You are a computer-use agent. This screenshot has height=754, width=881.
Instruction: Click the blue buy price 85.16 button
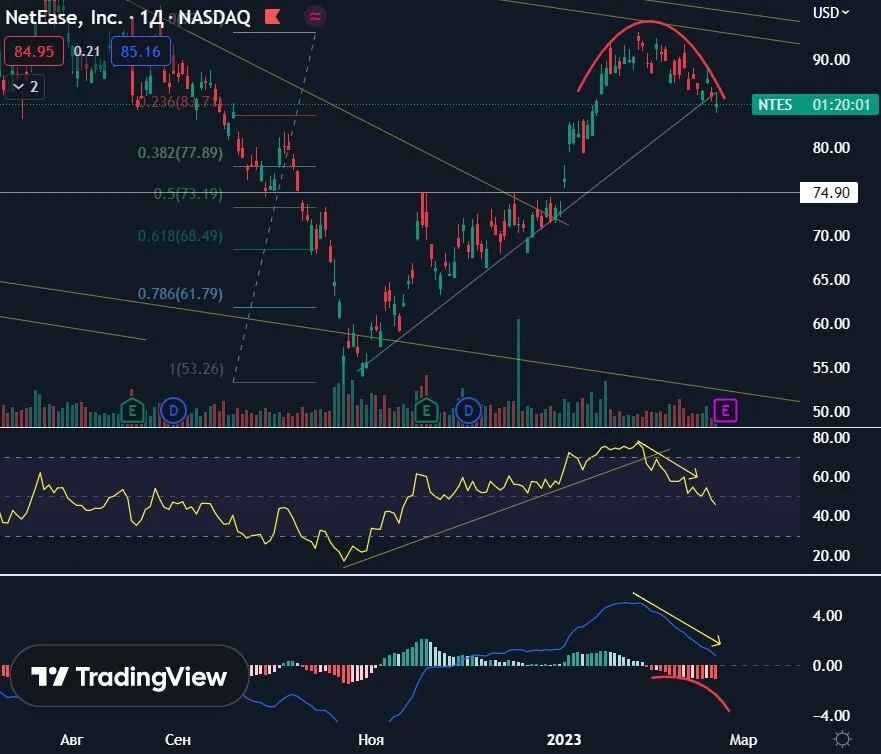pos(140,52)
